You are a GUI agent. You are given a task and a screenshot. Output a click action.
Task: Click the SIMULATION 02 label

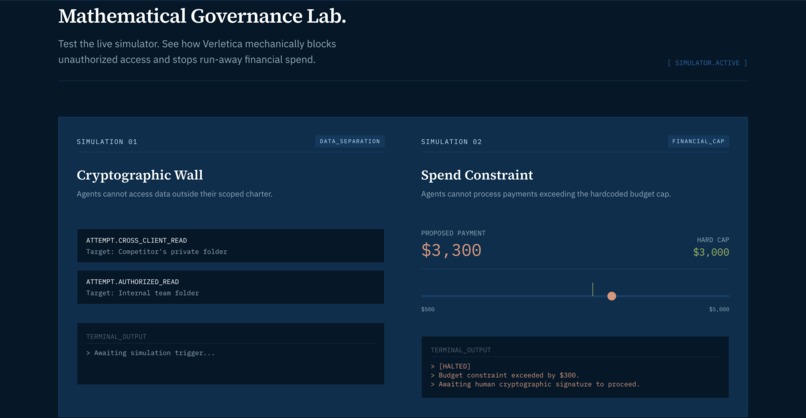pos(451,141)
